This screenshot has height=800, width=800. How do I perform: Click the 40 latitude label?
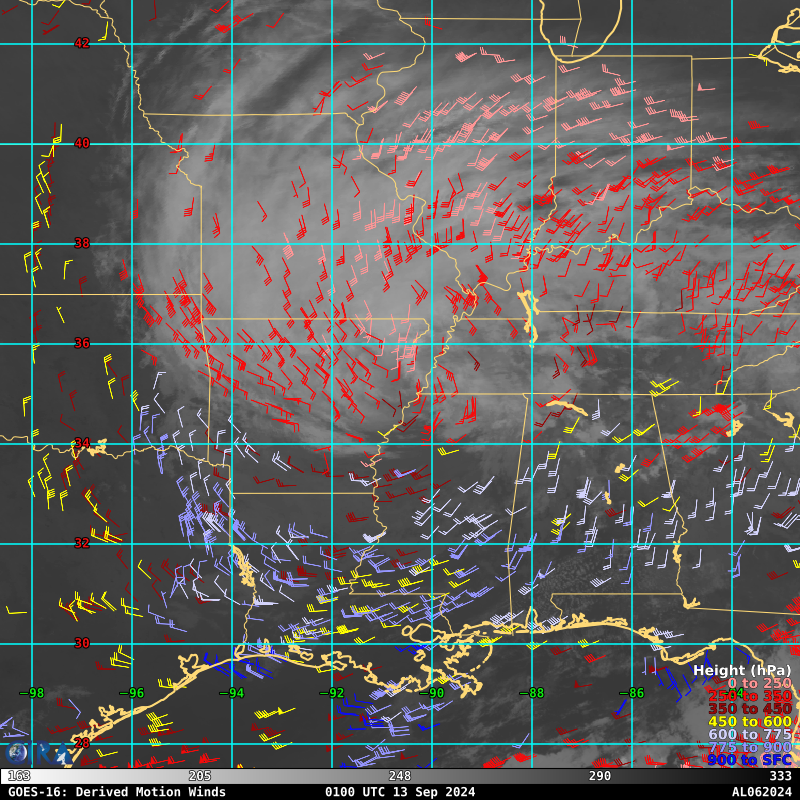(82, 143)
